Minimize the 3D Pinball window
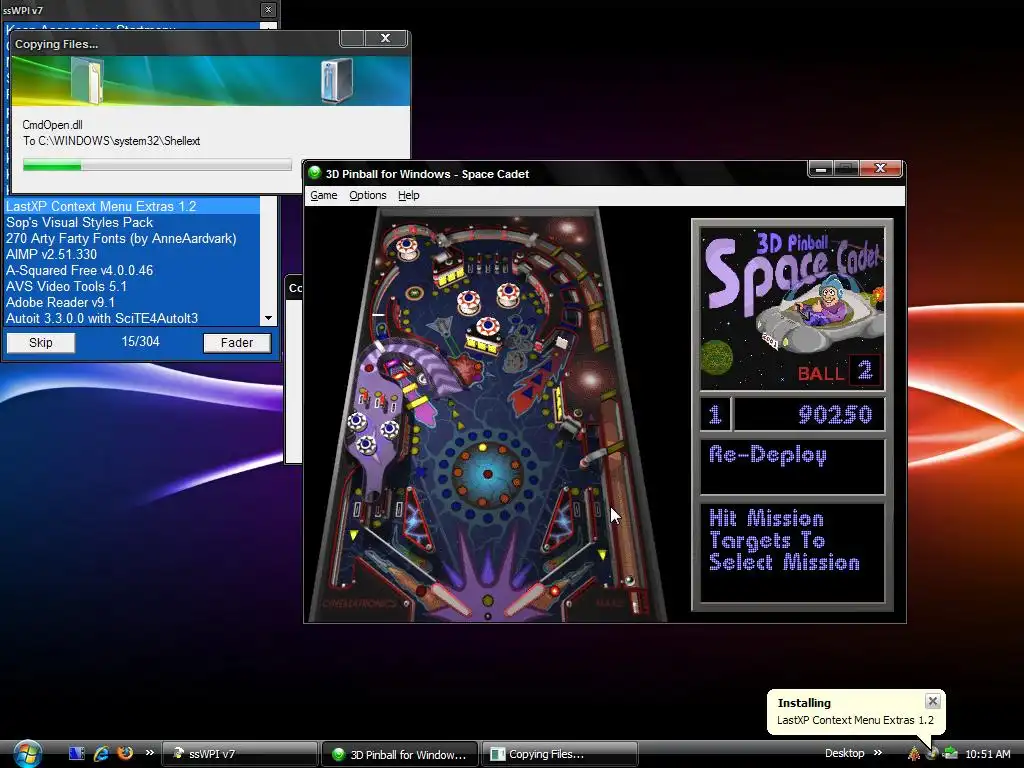This screenshot has height=768, width=1024. click(821, 168)
